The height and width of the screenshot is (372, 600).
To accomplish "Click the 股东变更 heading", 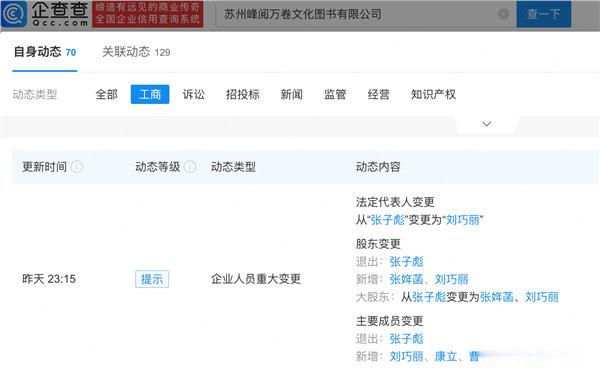I will [x=378, y=244].
